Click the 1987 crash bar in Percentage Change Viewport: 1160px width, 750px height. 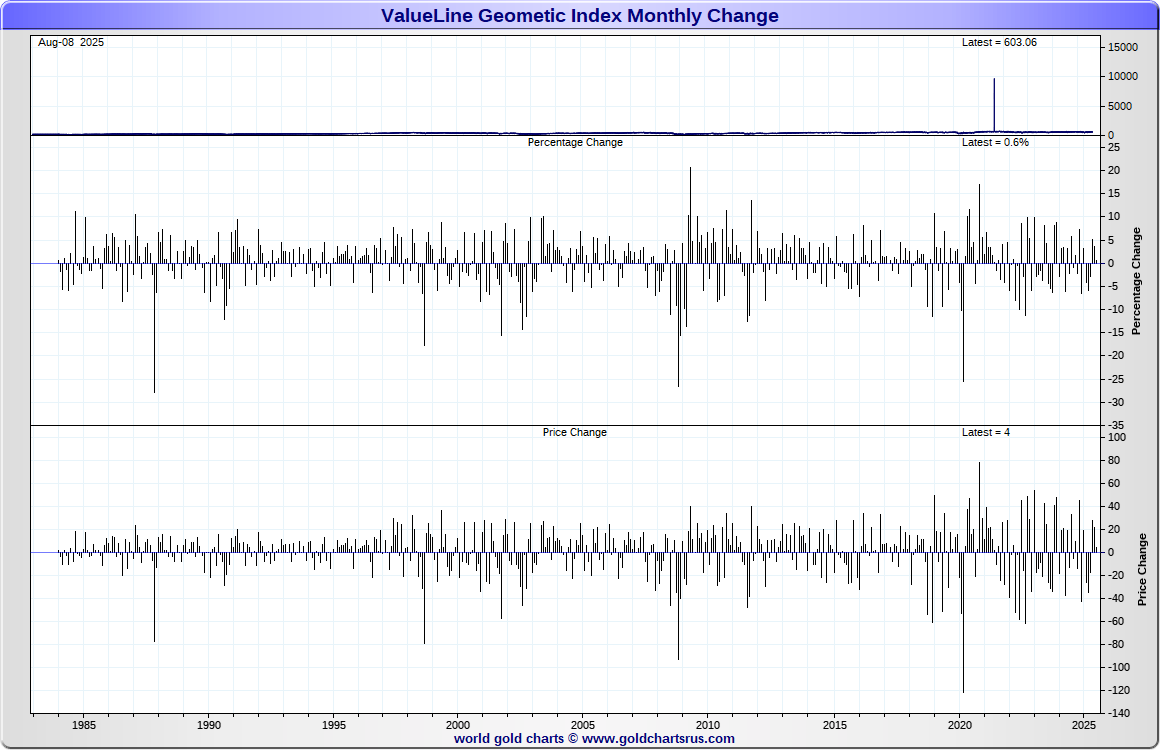coord(155,328)
